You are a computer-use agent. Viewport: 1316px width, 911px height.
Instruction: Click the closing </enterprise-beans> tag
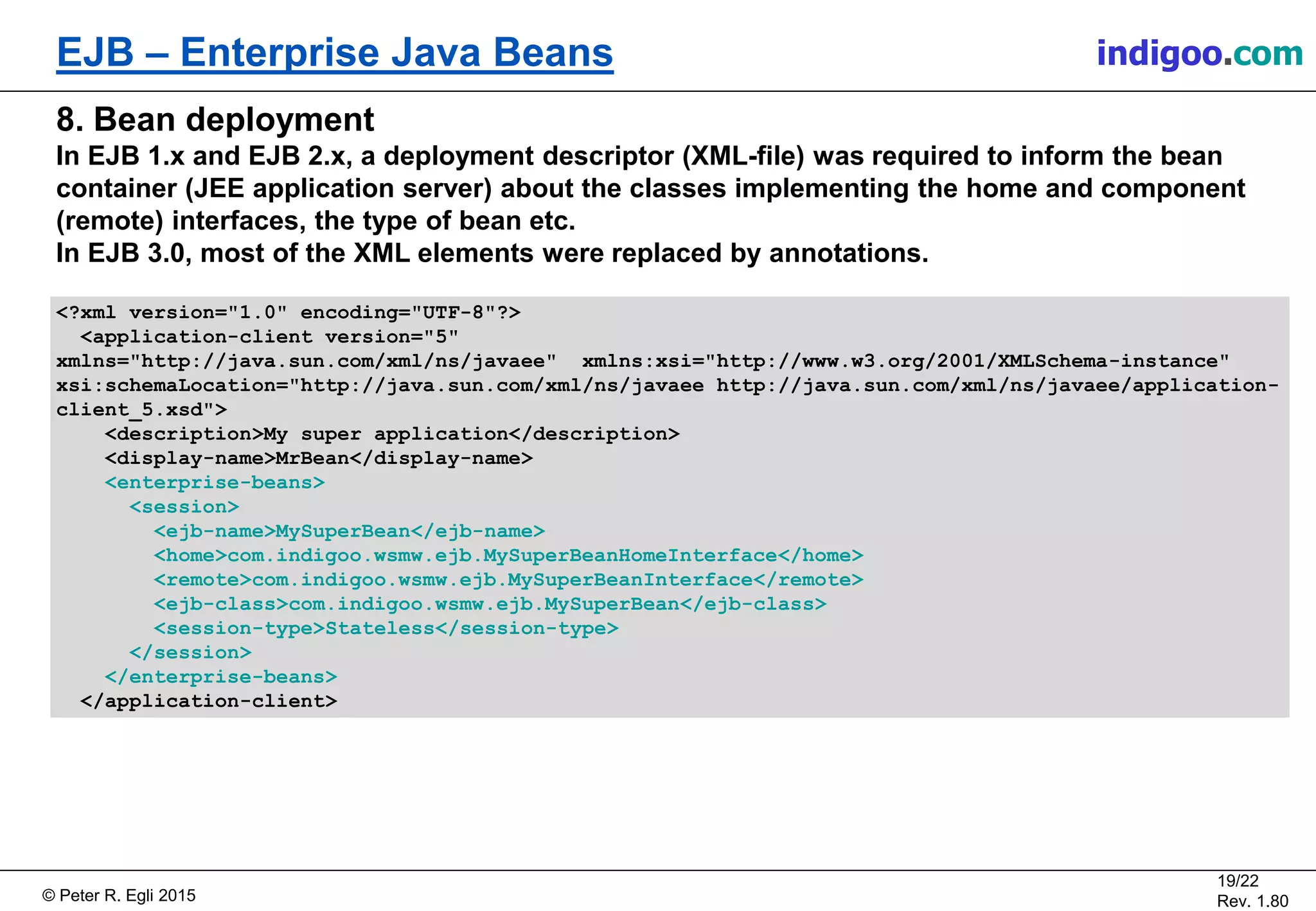tap(221, 677)
